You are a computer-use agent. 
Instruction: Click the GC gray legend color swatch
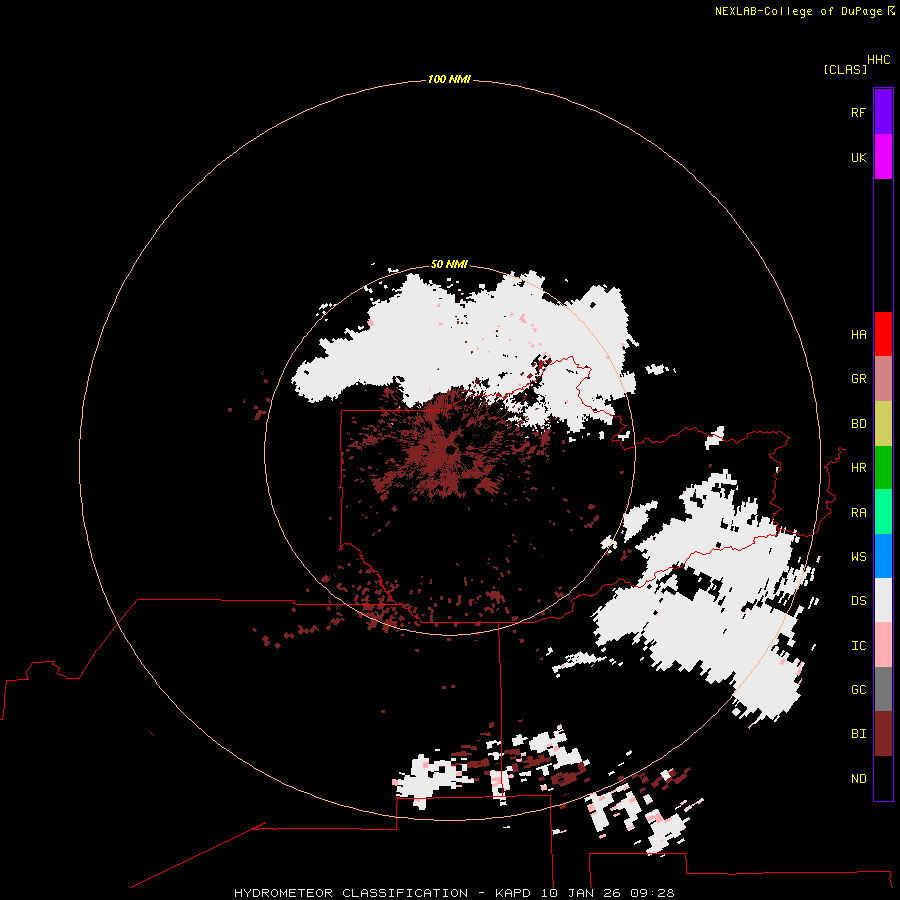pos(883,689)
